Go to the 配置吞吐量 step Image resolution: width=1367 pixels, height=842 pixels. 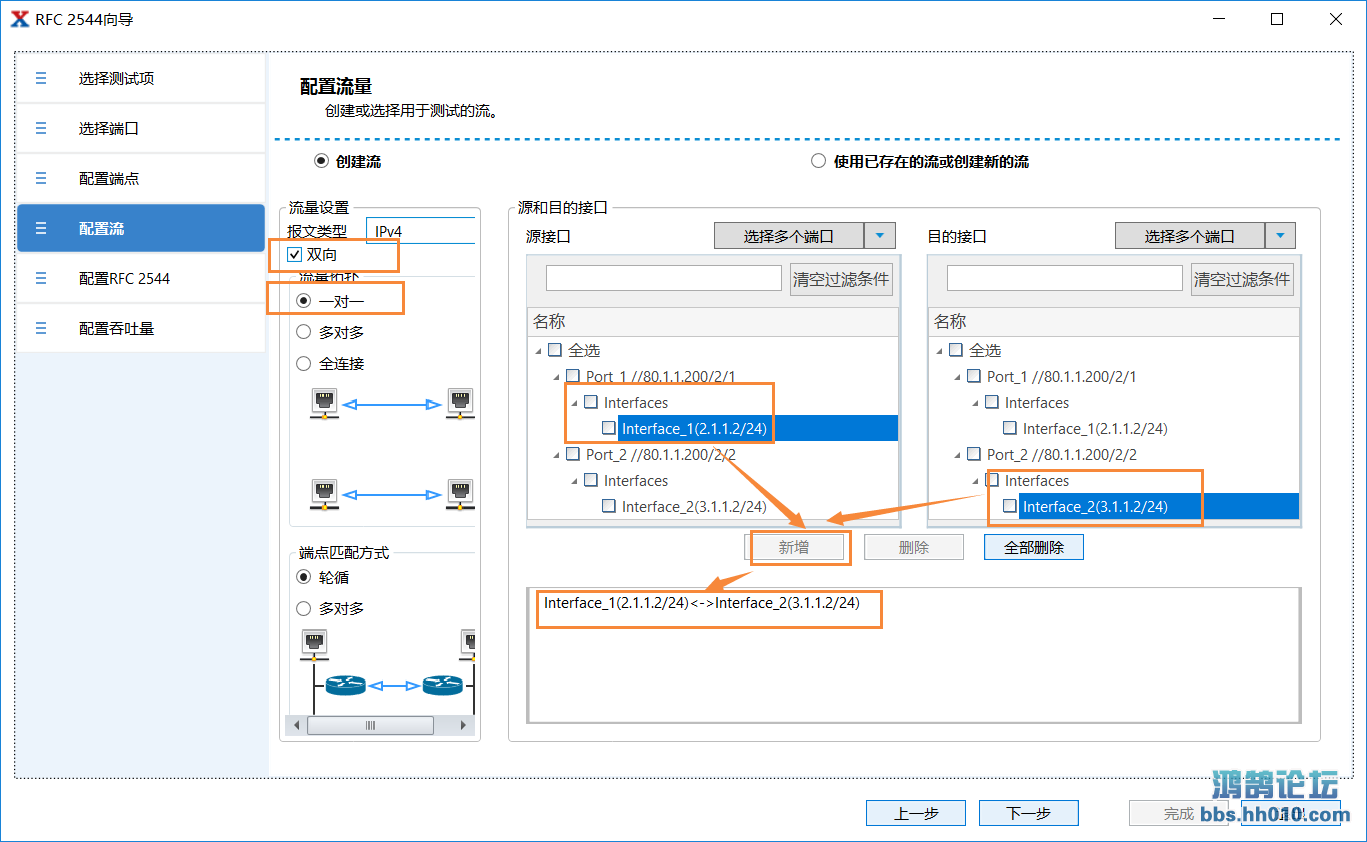141,328
